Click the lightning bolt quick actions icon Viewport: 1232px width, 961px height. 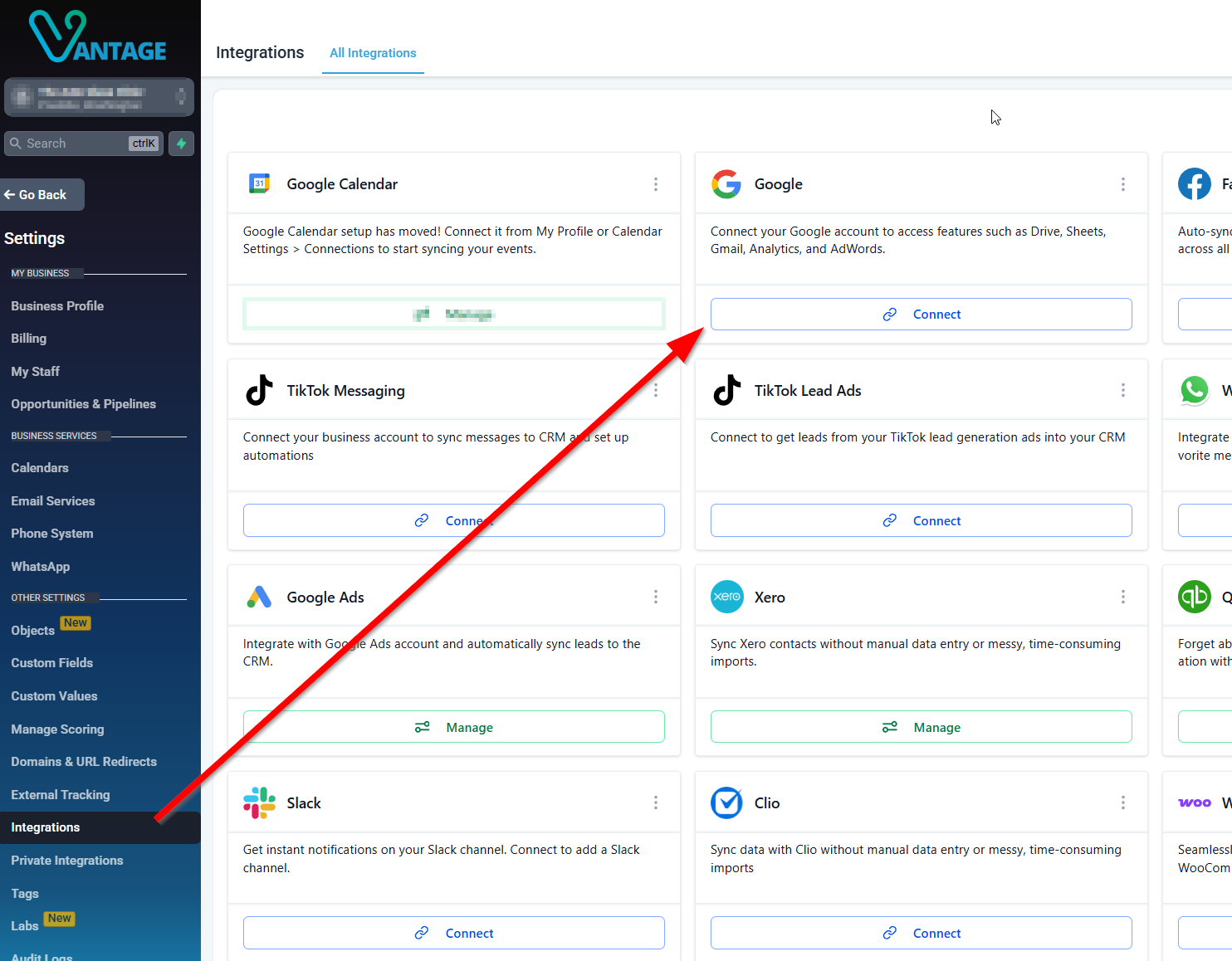point(182,144)
